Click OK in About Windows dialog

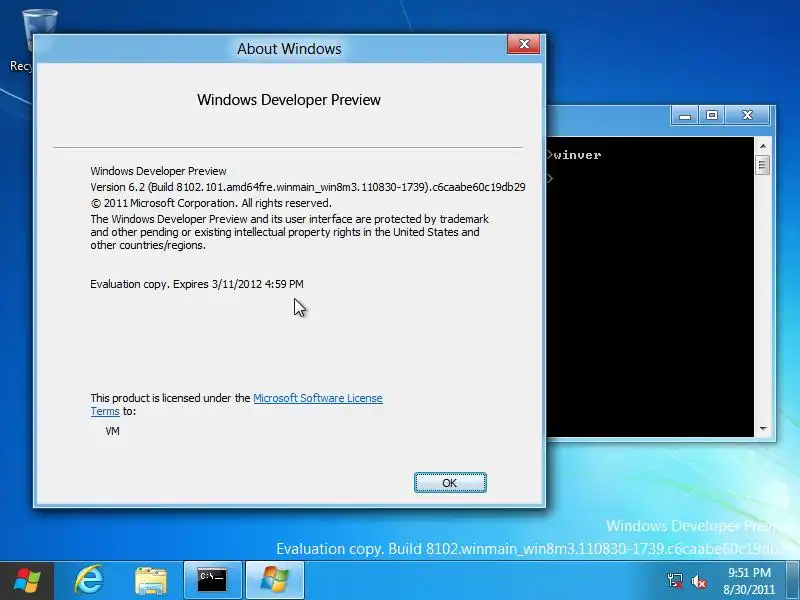450,483
